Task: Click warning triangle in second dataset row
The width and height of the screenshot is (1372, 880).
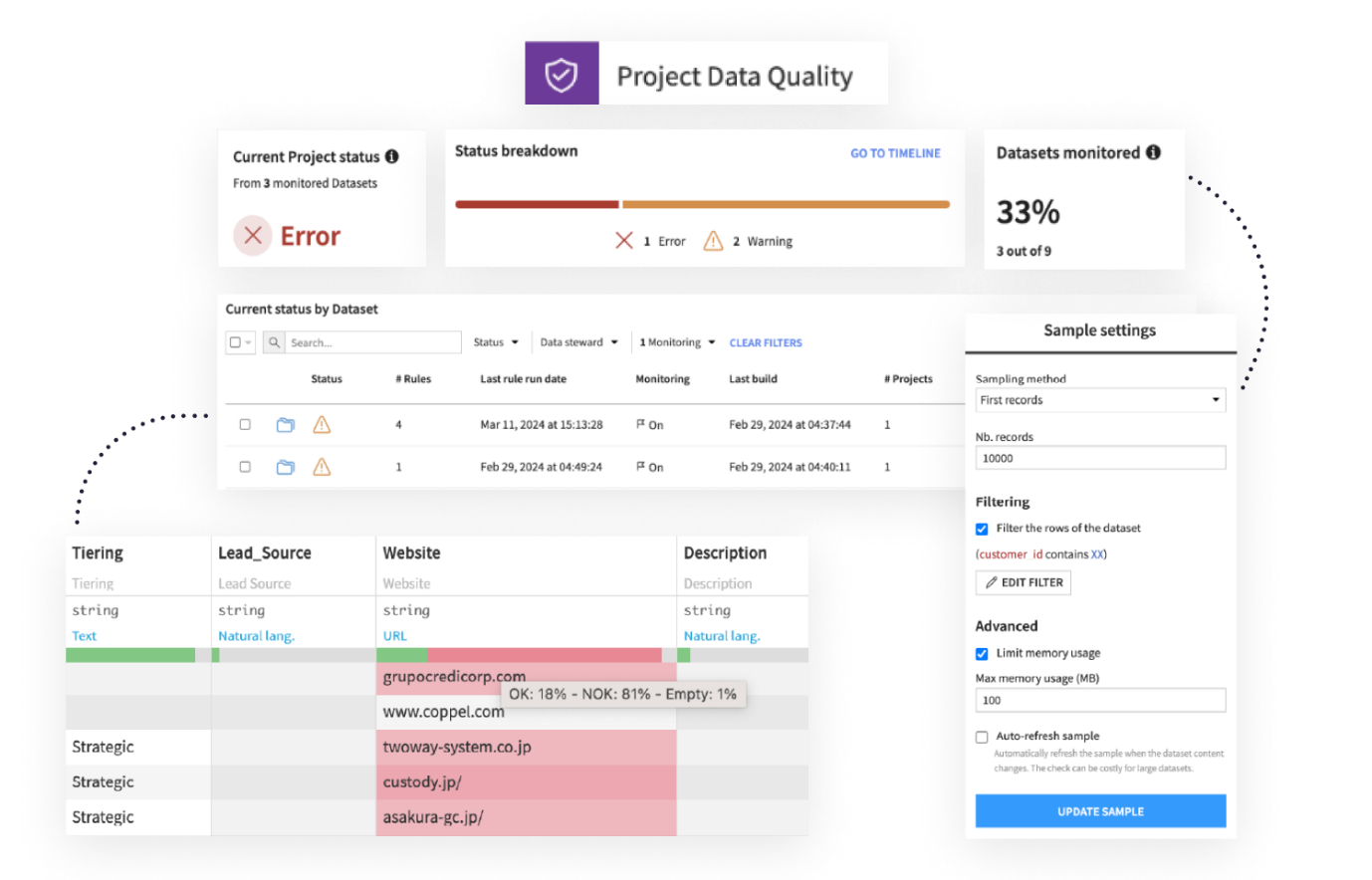Action: point(322,467)
